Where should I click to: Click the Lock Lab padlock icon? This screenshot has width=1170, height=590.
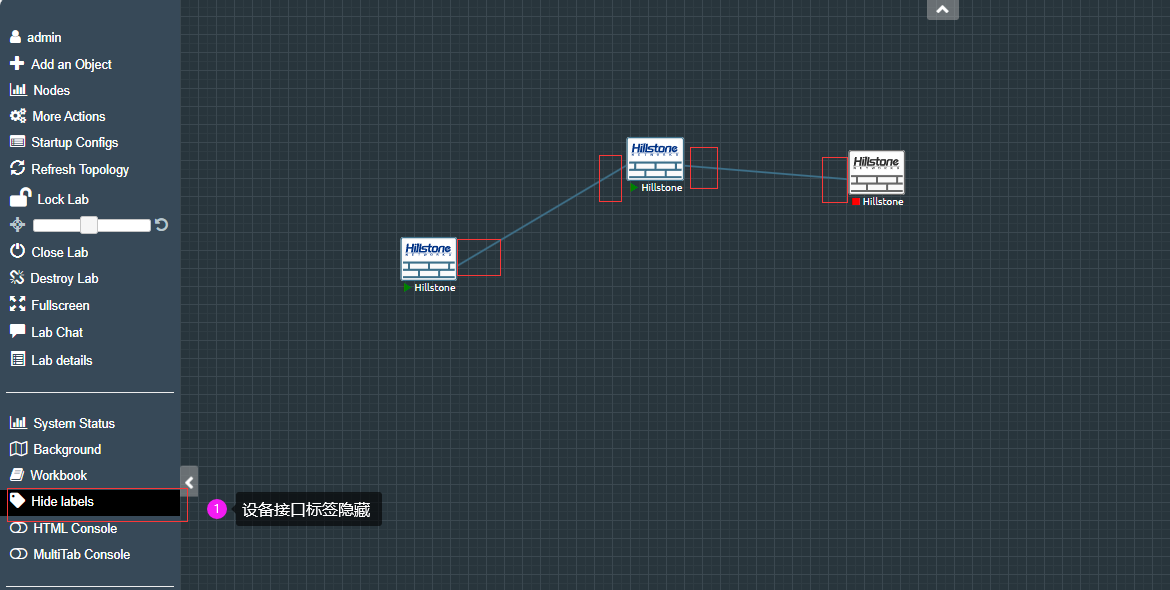tap(20, 198)
